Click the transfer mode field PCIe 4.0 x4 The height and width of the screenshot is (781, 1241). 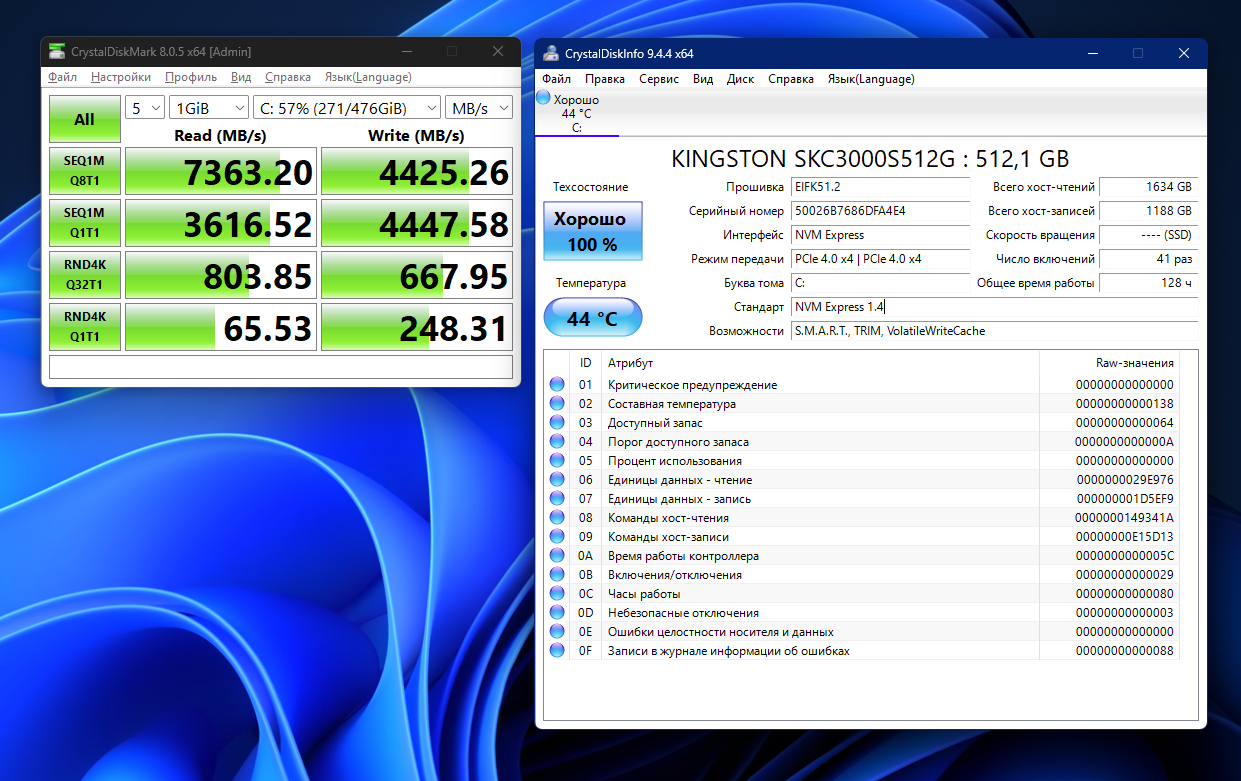(x=880, y=259)
